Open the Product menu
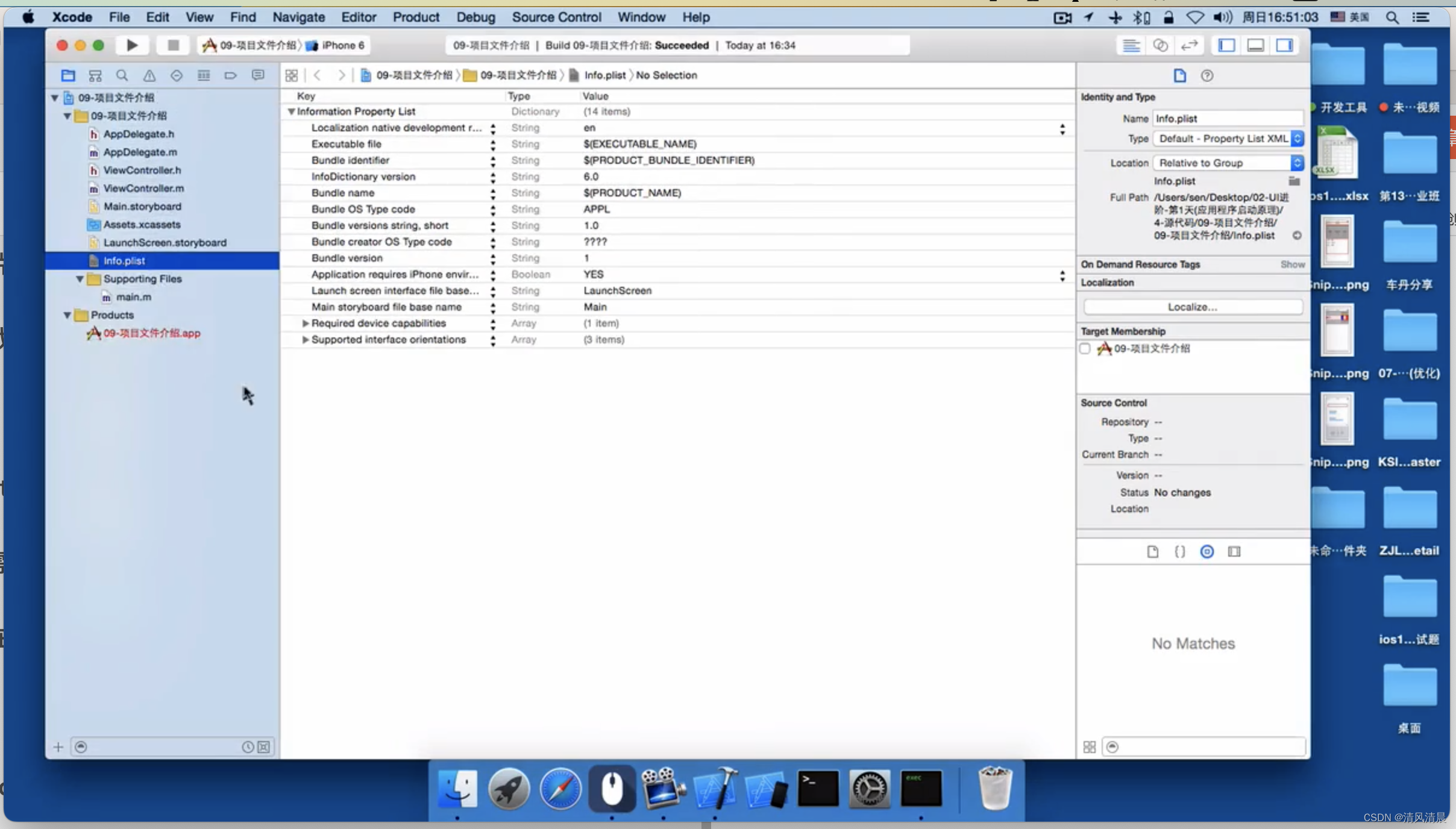1456x829 pixels. pos(416,17)
